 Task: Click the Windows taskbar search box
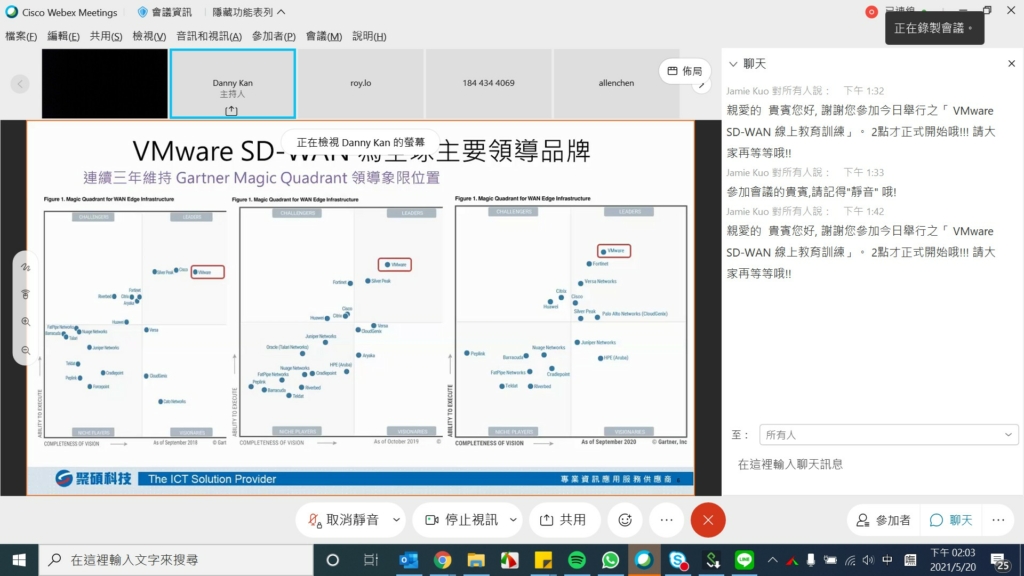(176, 560)
